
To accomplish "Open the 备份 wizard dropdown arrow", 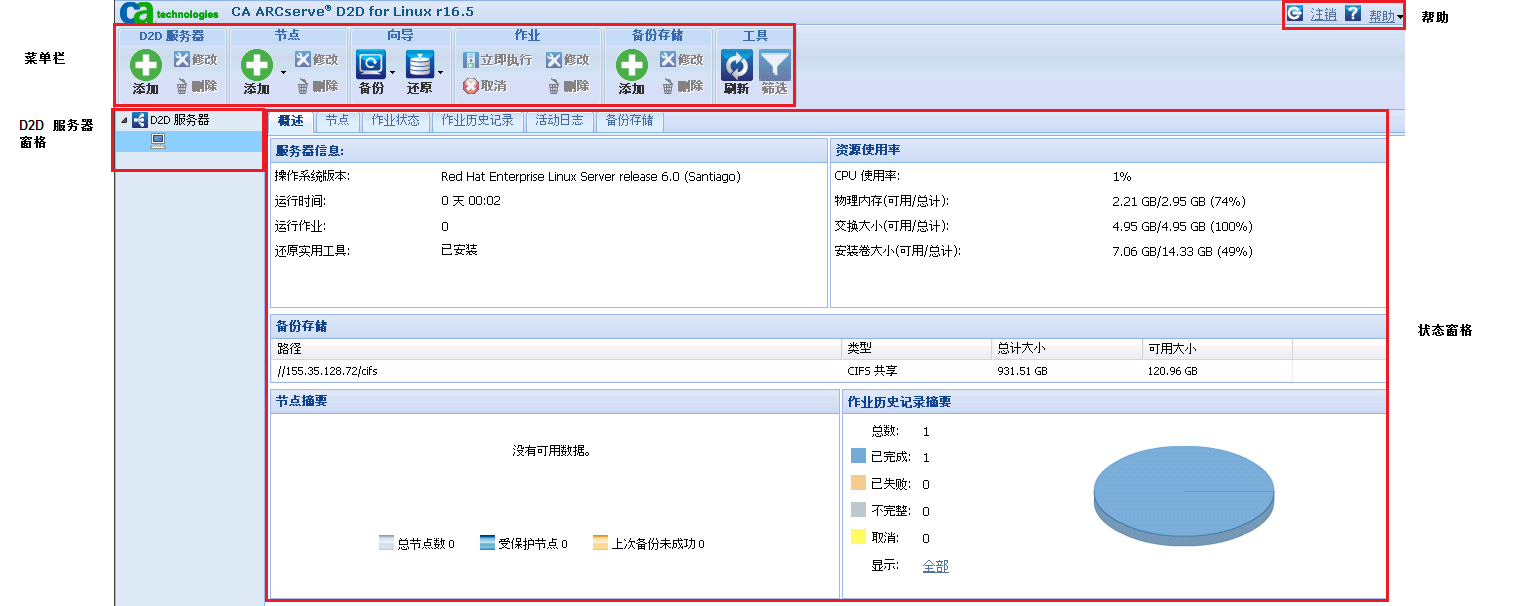I will pos(390,73).
